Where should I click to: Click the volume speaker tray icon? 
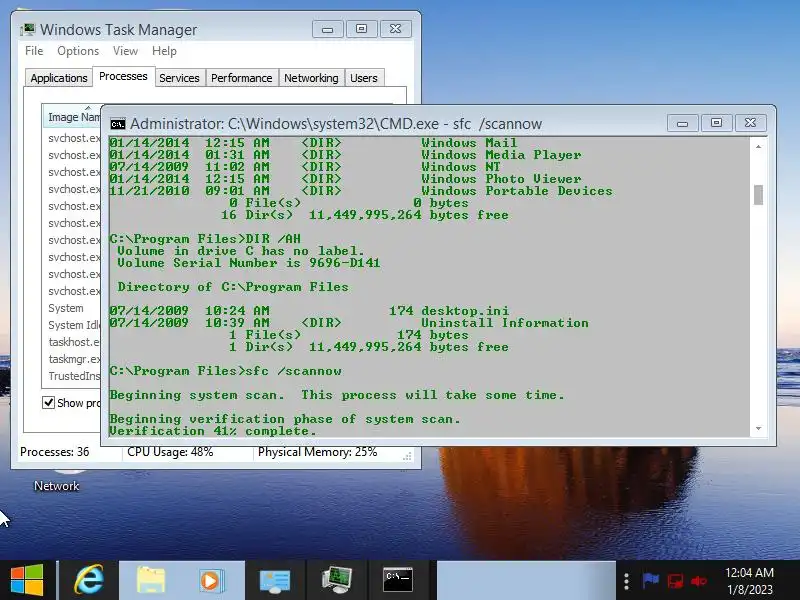point(698,581)
